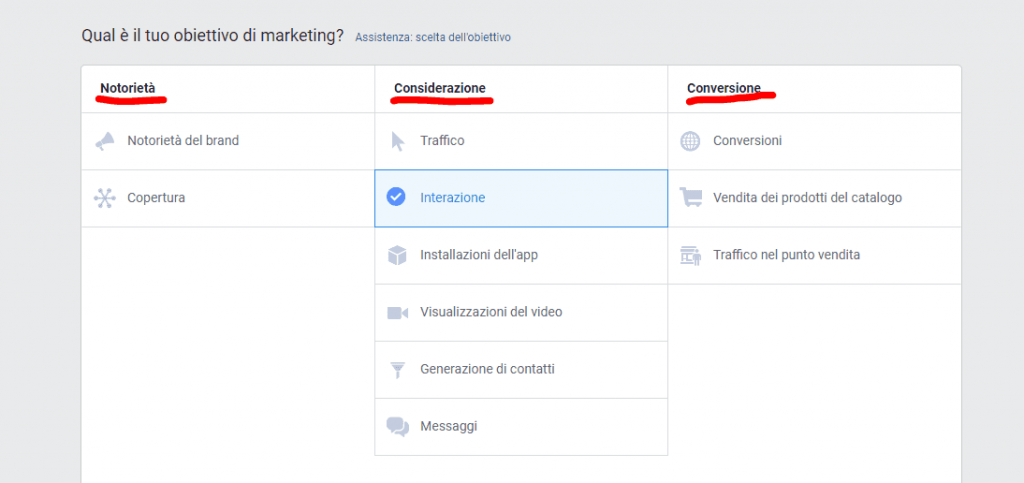This screenshot has height=483, width=1024.
Task: Click the app installs box icon
Action: tap(397, 255)
